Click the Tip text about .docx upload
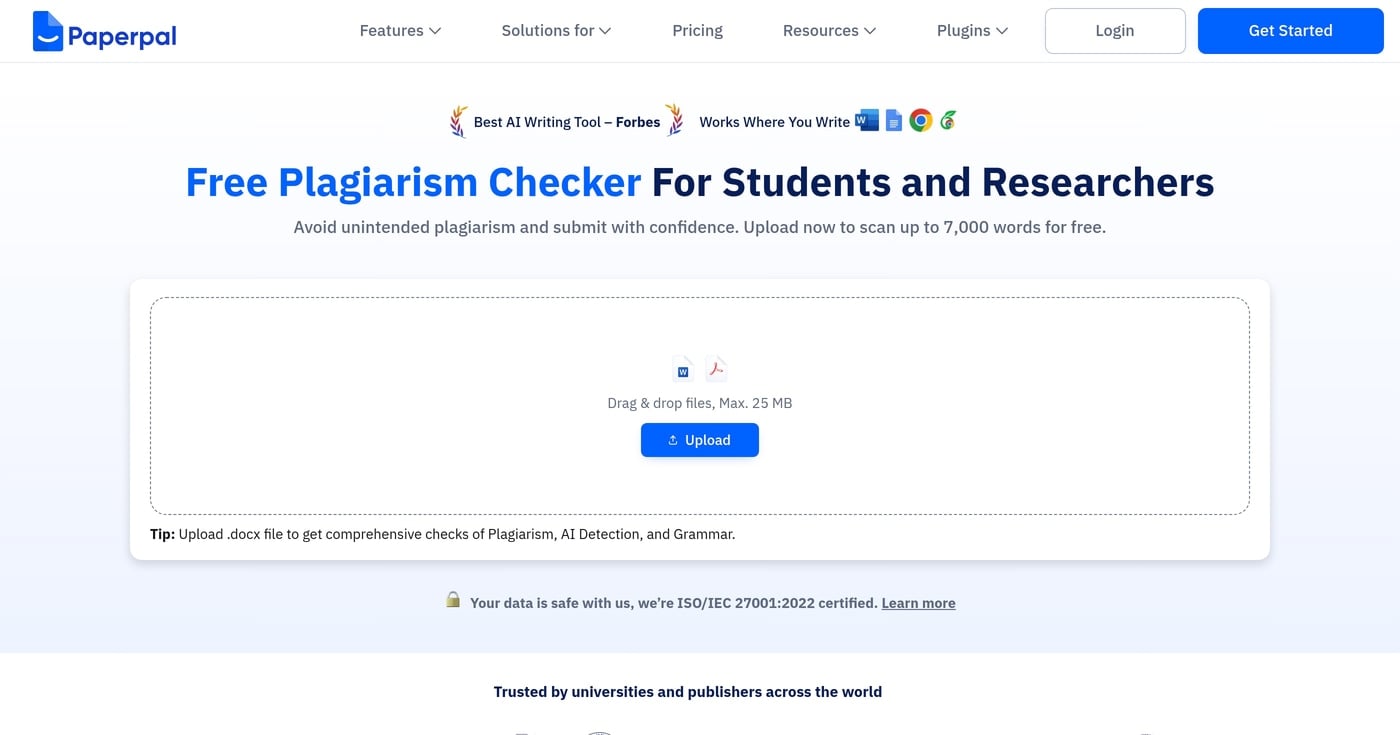This screenshot has width=1400, height=735. [442, 534]
